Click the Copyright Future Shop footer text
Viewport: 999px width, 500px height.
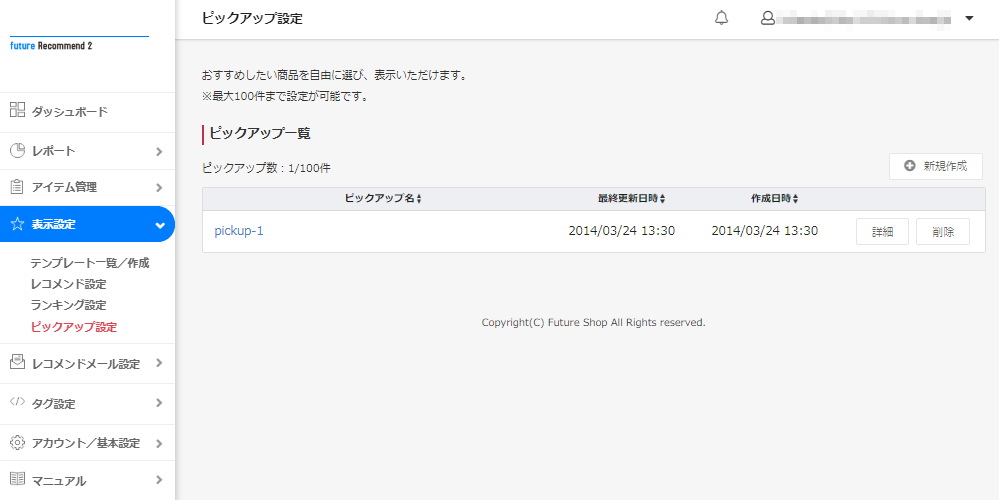pyautogui.click(x=593, y=322)
